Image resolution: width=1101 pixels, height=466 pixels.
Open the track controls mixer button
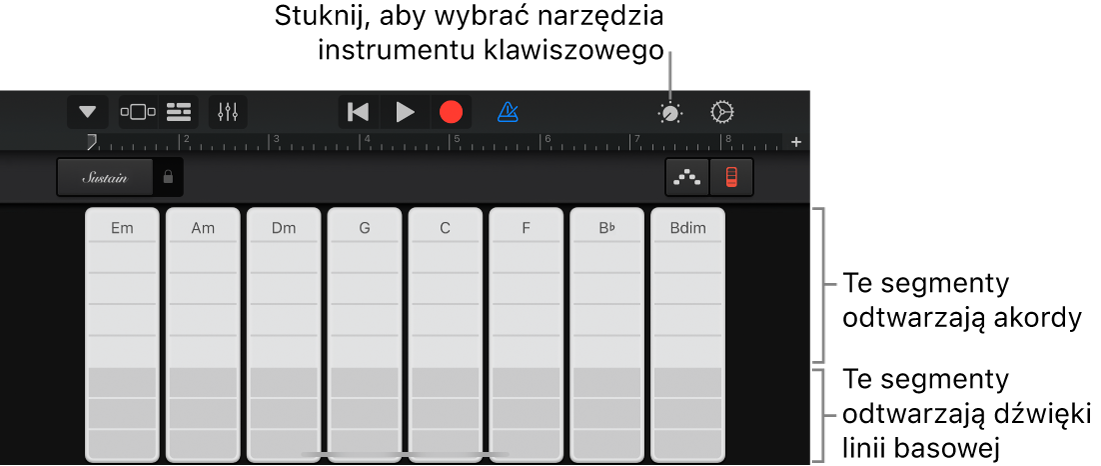[228, 112]
